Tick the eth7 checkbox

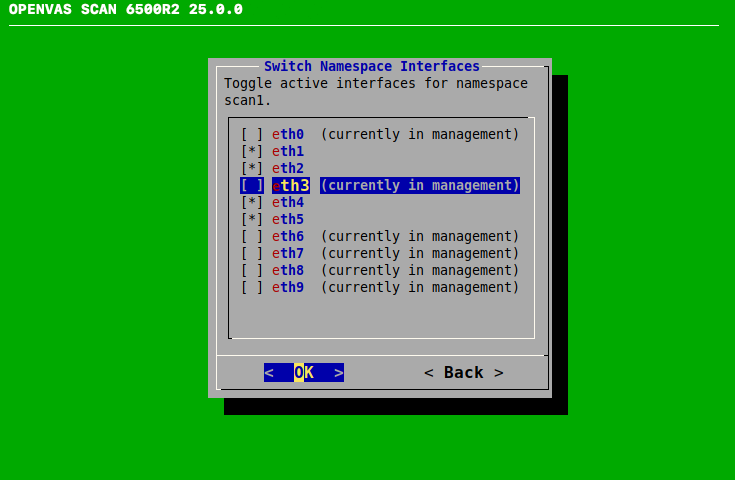pyautogui.click(x=252, y=253)
